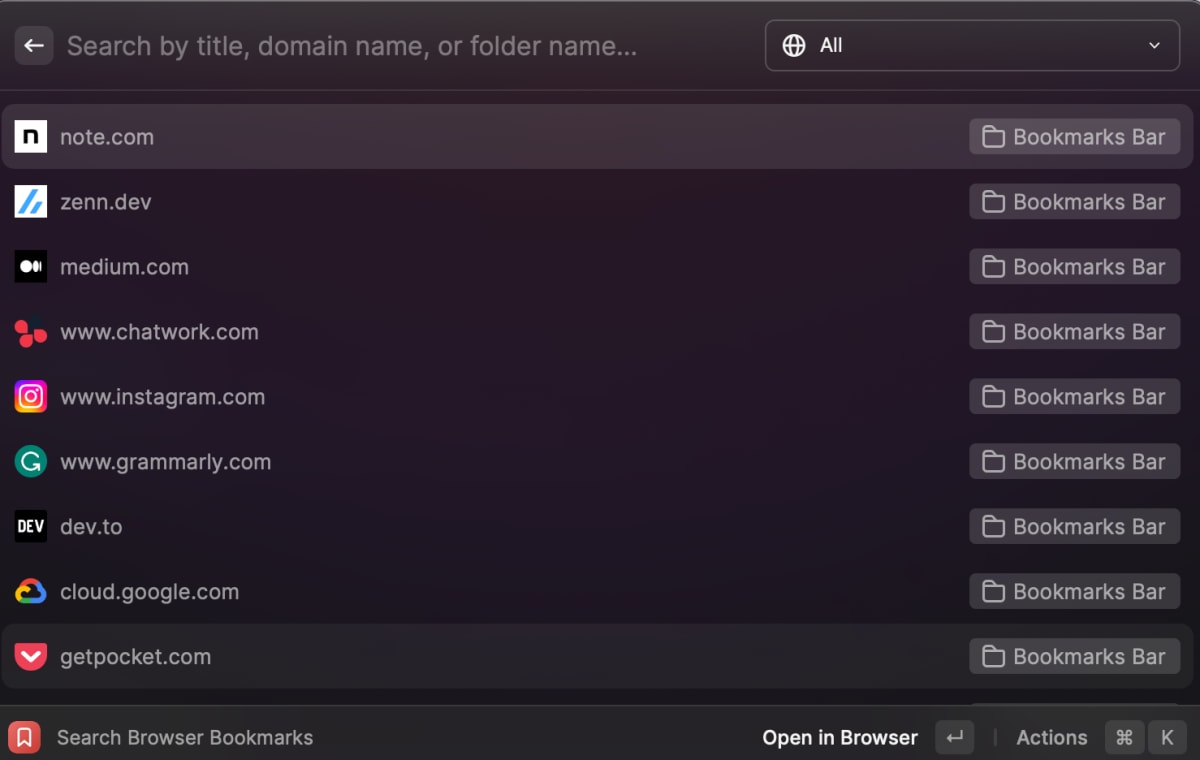The image size is (1200, 760).
Task: Click Bookmarks Bar tag for zenn.dev
Action: tap(1075, 202)
